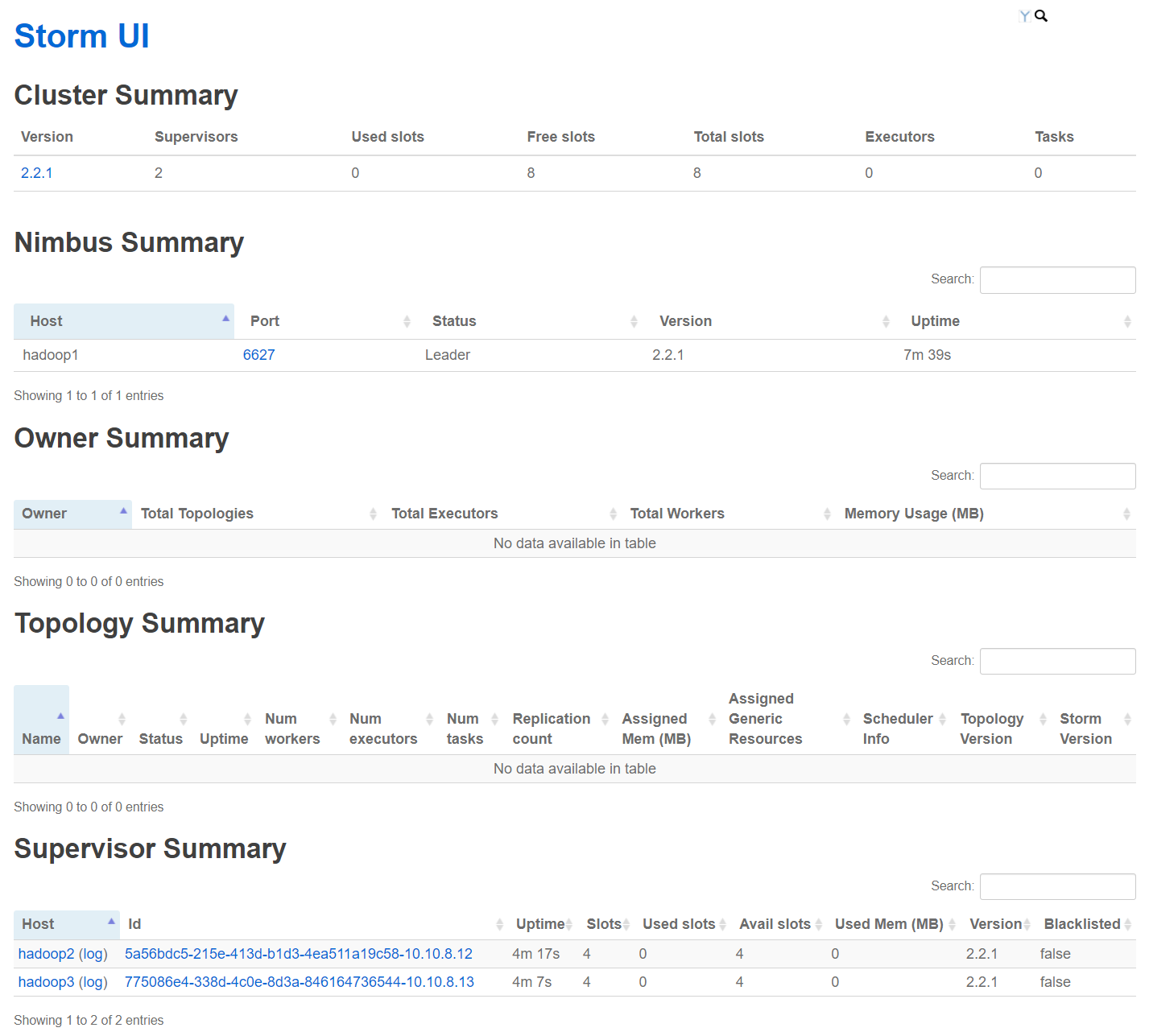Sort Supervisor Summary by Used Mem (MB) arrows
Viewport: 1149px width, 1036px height.
click(952, 924)
